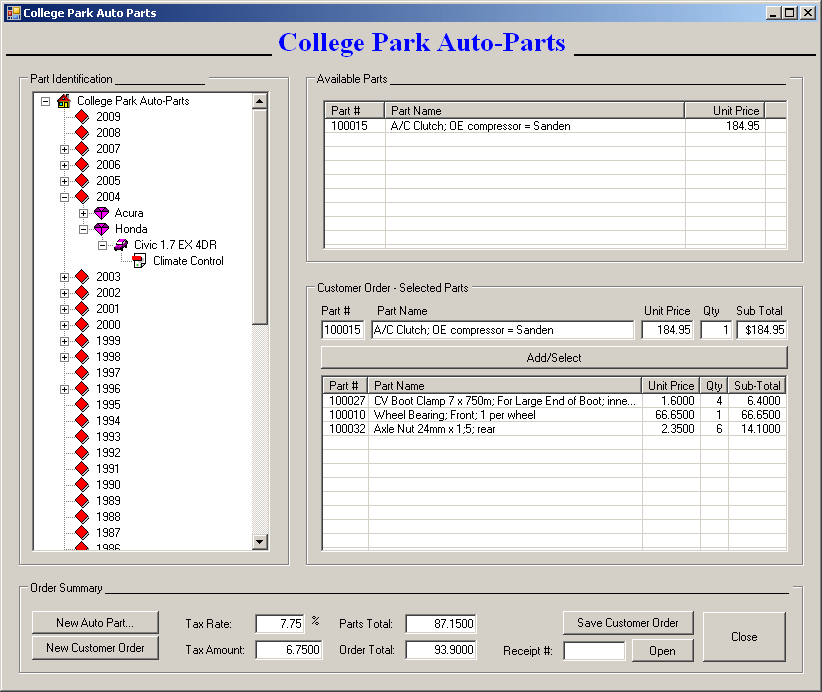The image size is (822, 692).
Task: Select the CV Boot Clamp order row
Action: pyautogui.click(x=554, y=401)
